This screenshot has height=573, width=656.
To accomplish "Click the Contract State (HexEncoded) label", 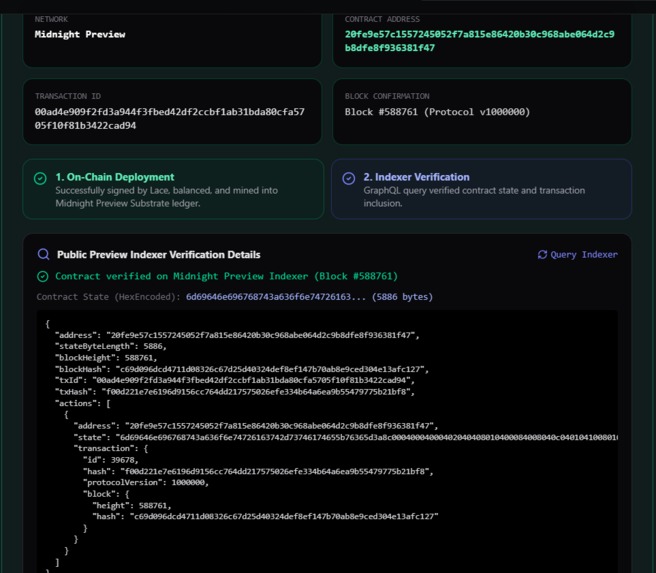I will pyautogui.click(x=108, y=297).
